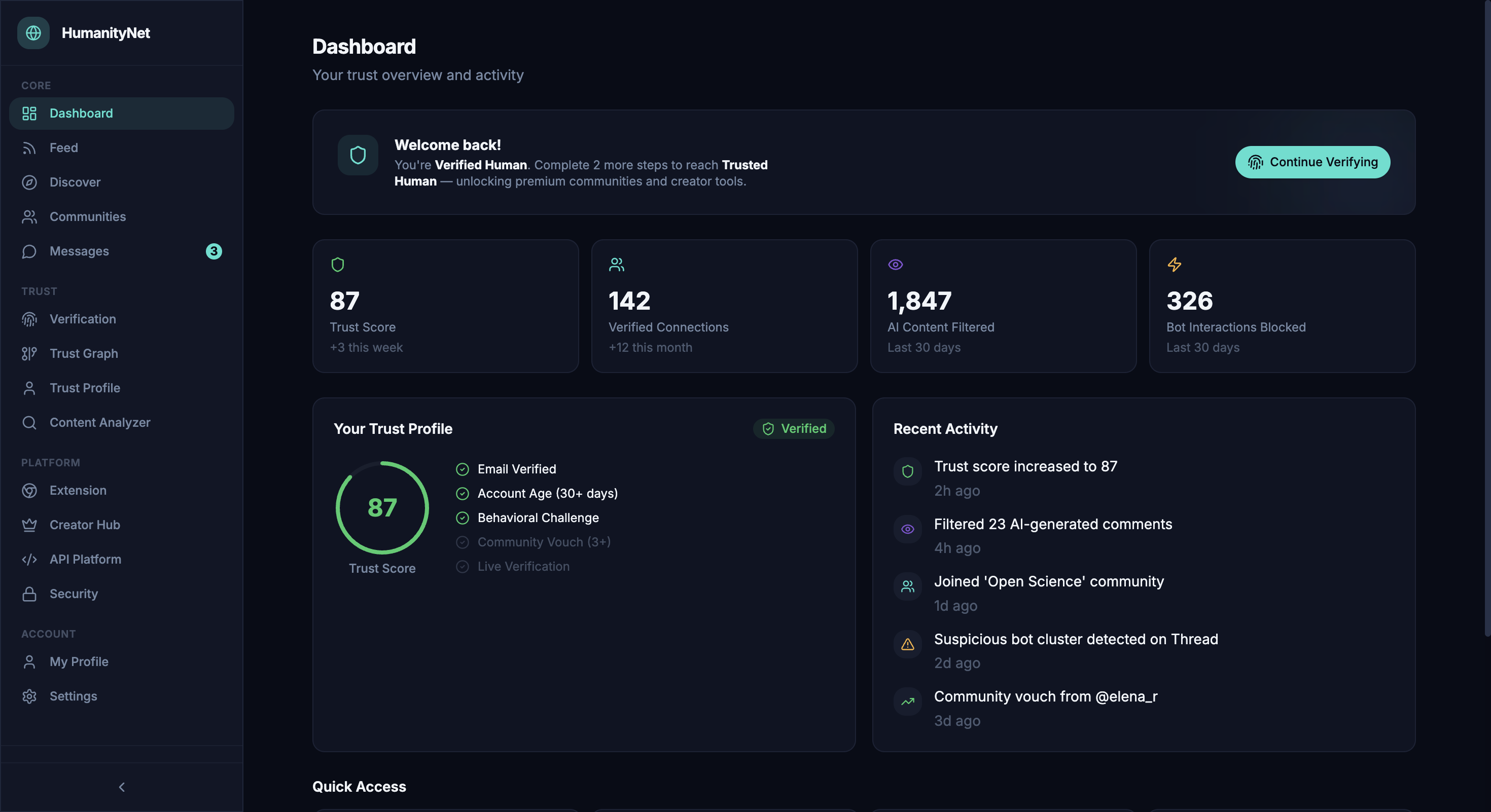This screenshot has width=1491, height=812.
Task: Click the Live Verification unchecked circle
Action: (x=463, y=566)
